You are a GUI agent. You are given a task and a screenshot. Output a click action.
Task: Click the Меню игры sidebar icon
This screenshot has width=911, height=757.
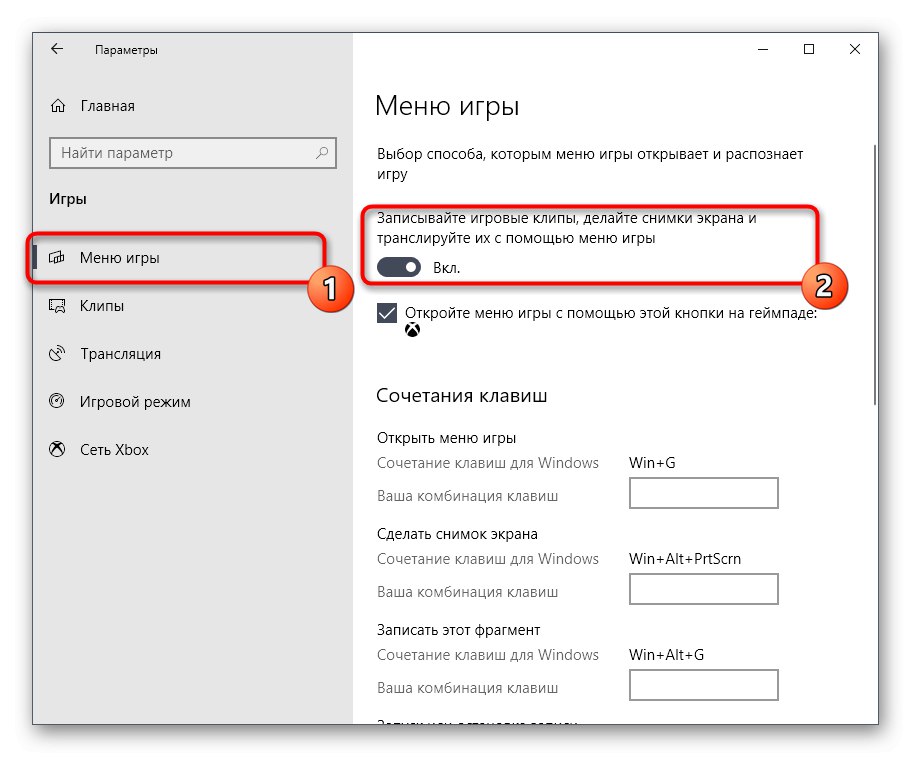click(59, 258)
